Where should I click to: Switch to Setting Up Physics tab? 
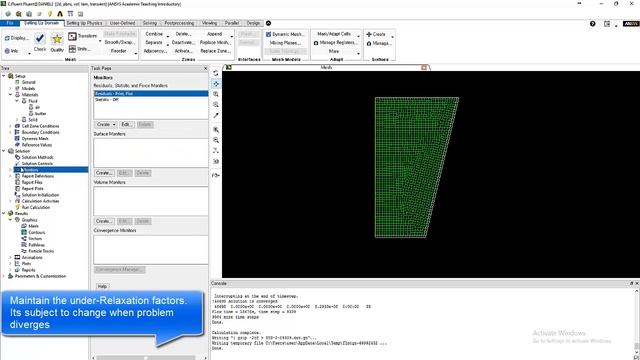(84, 23)
